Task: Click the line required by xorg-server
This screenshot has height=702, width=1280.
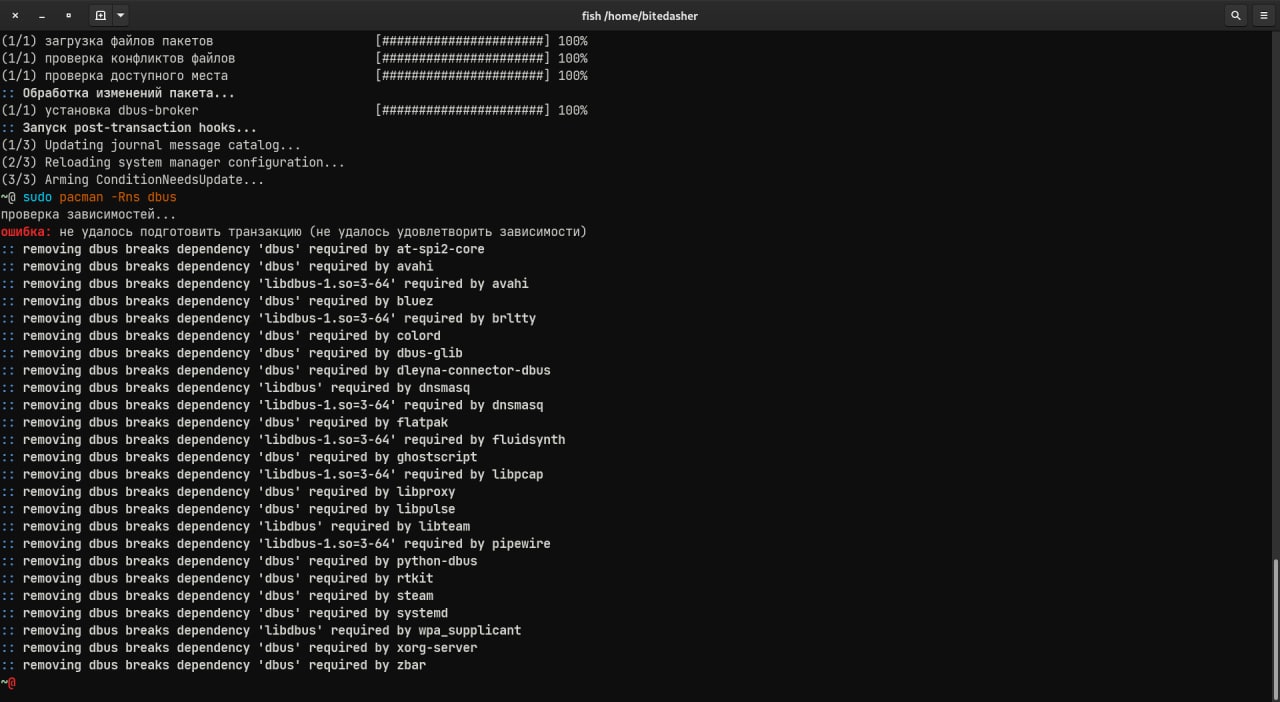Action: click(x=238, y=648)
